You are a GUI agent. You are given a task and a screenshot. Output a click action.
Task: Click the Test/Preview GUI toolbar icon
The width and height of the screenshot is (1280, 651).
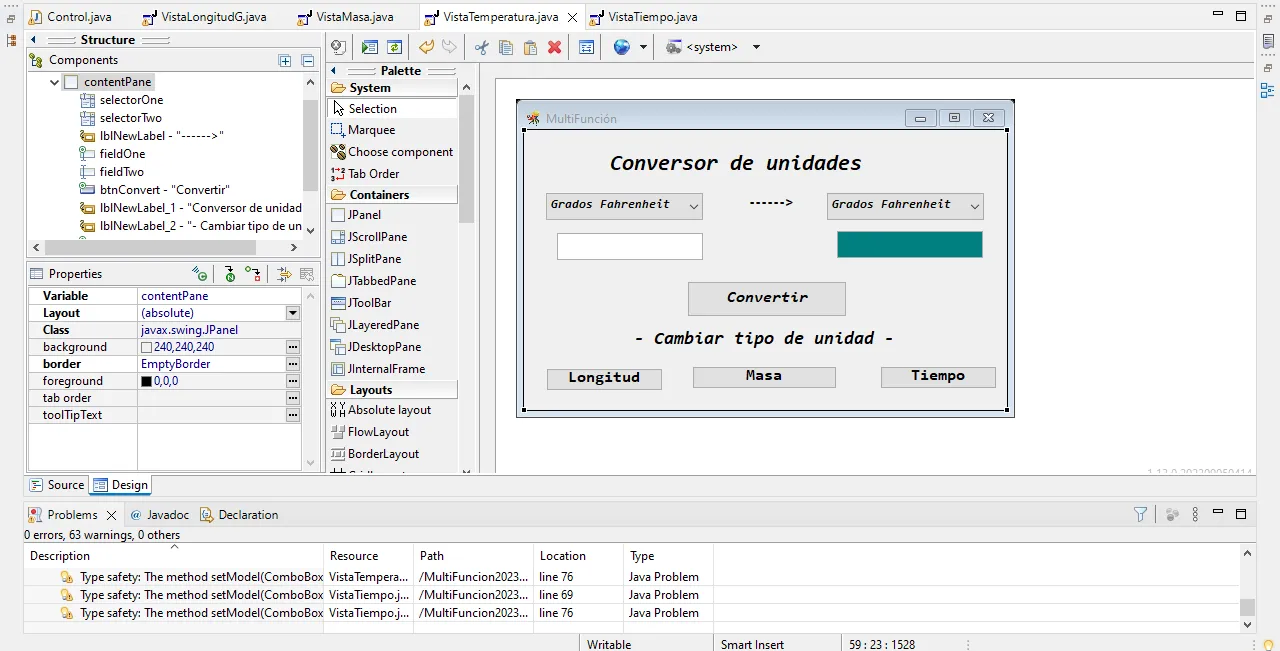[x=370, y=47]
